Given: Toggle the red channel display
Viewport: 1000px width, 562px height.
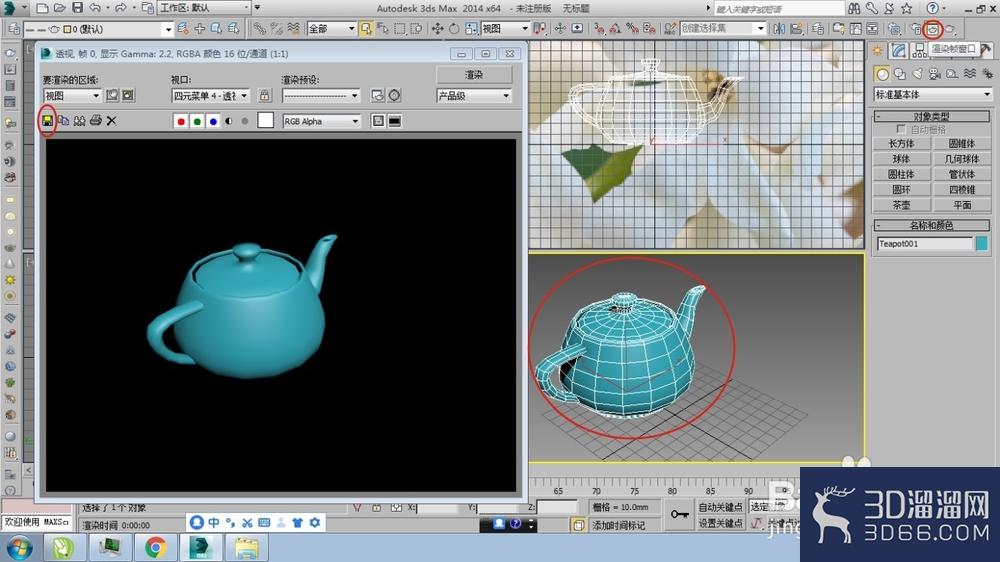Looking at the screenshot, I should (x=180, y=121).
